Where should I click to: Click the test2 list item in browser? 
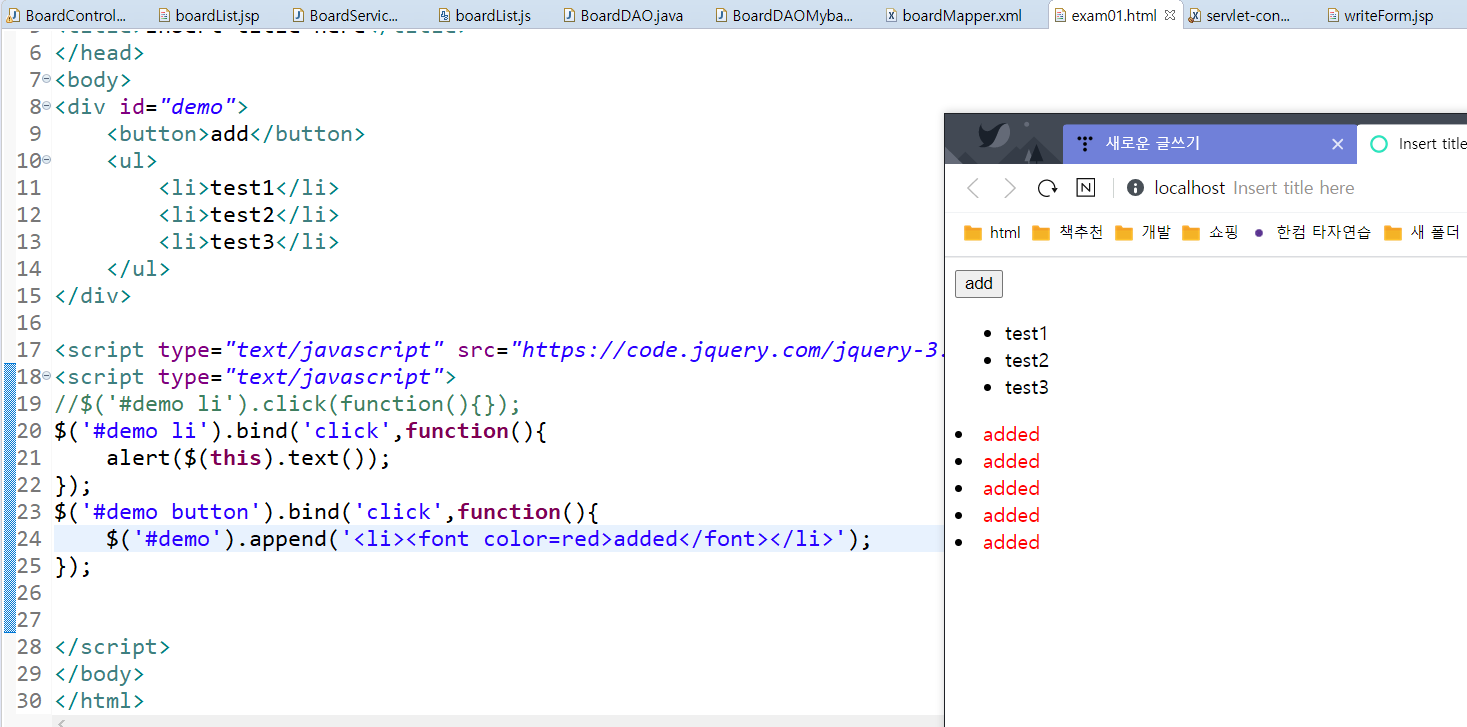[1026, 360]
